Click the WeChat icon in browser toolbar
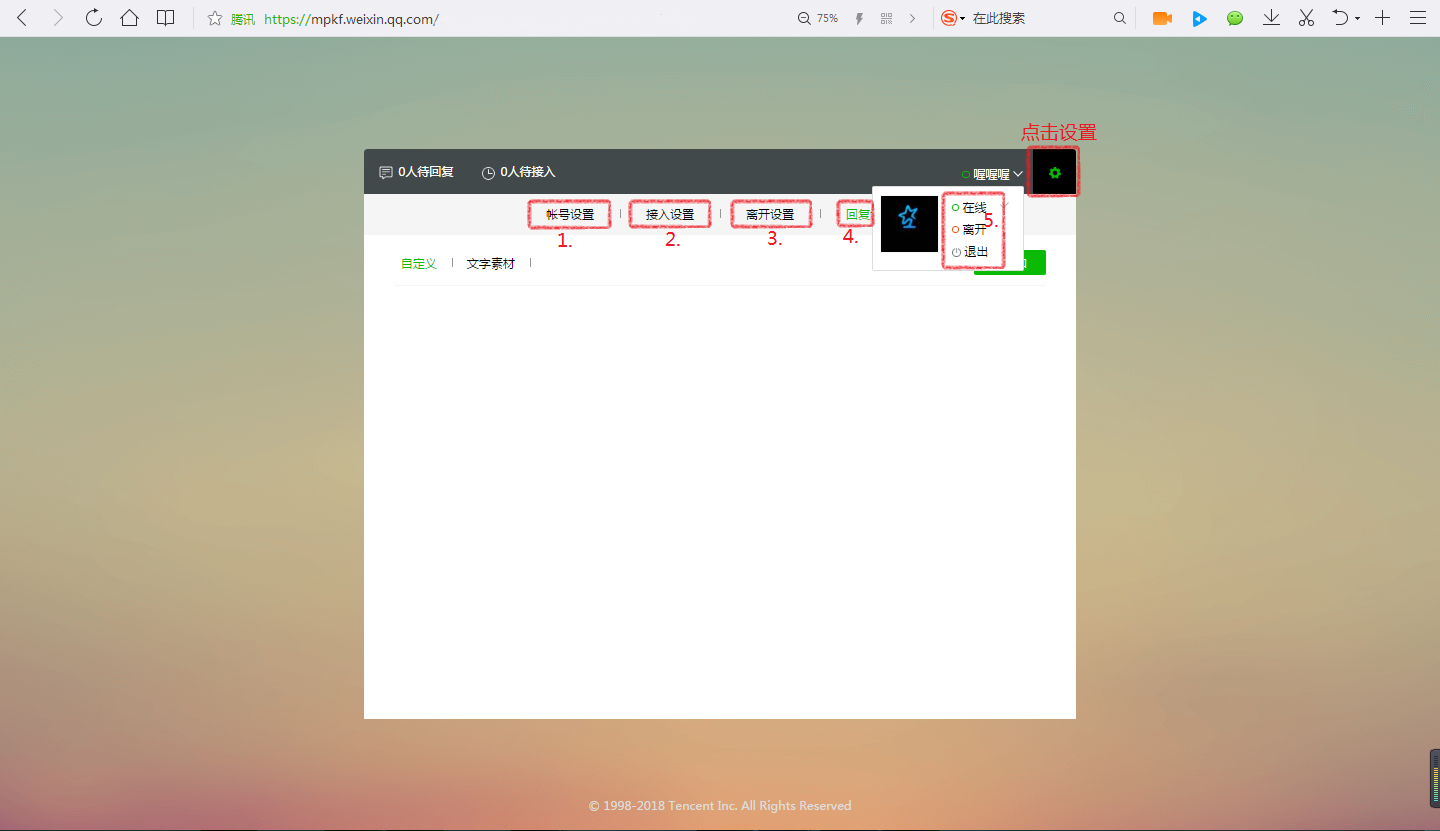The height and width of the screenshot is (831, 1440). 1235,18
